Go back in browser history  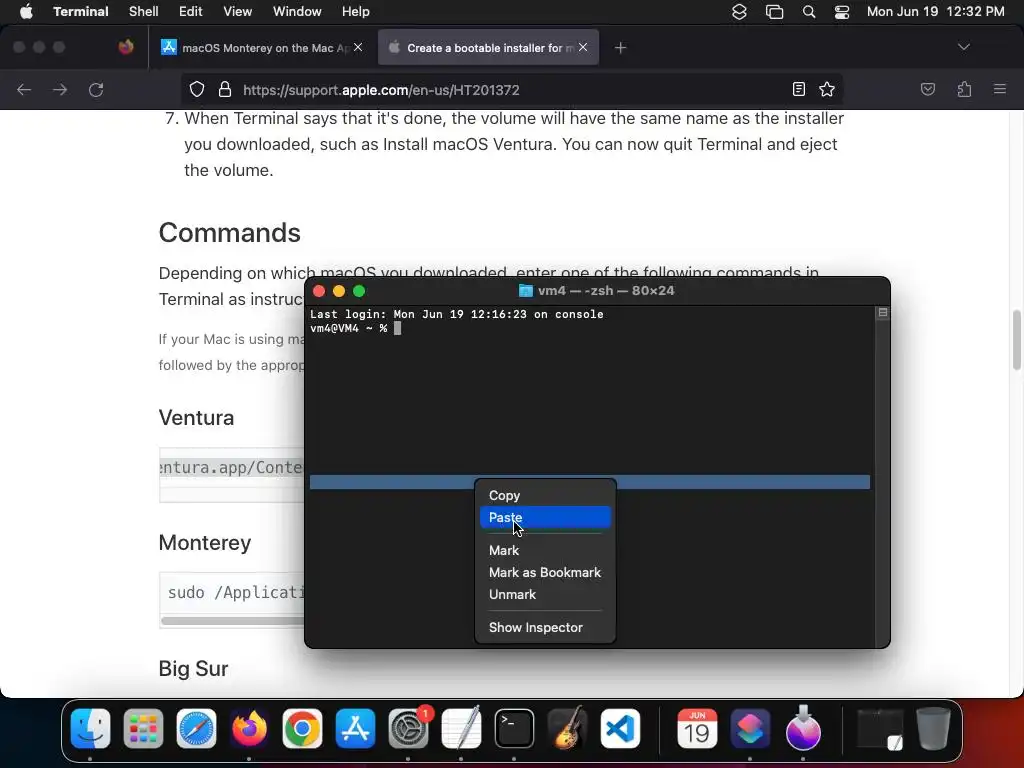[24, 89]
